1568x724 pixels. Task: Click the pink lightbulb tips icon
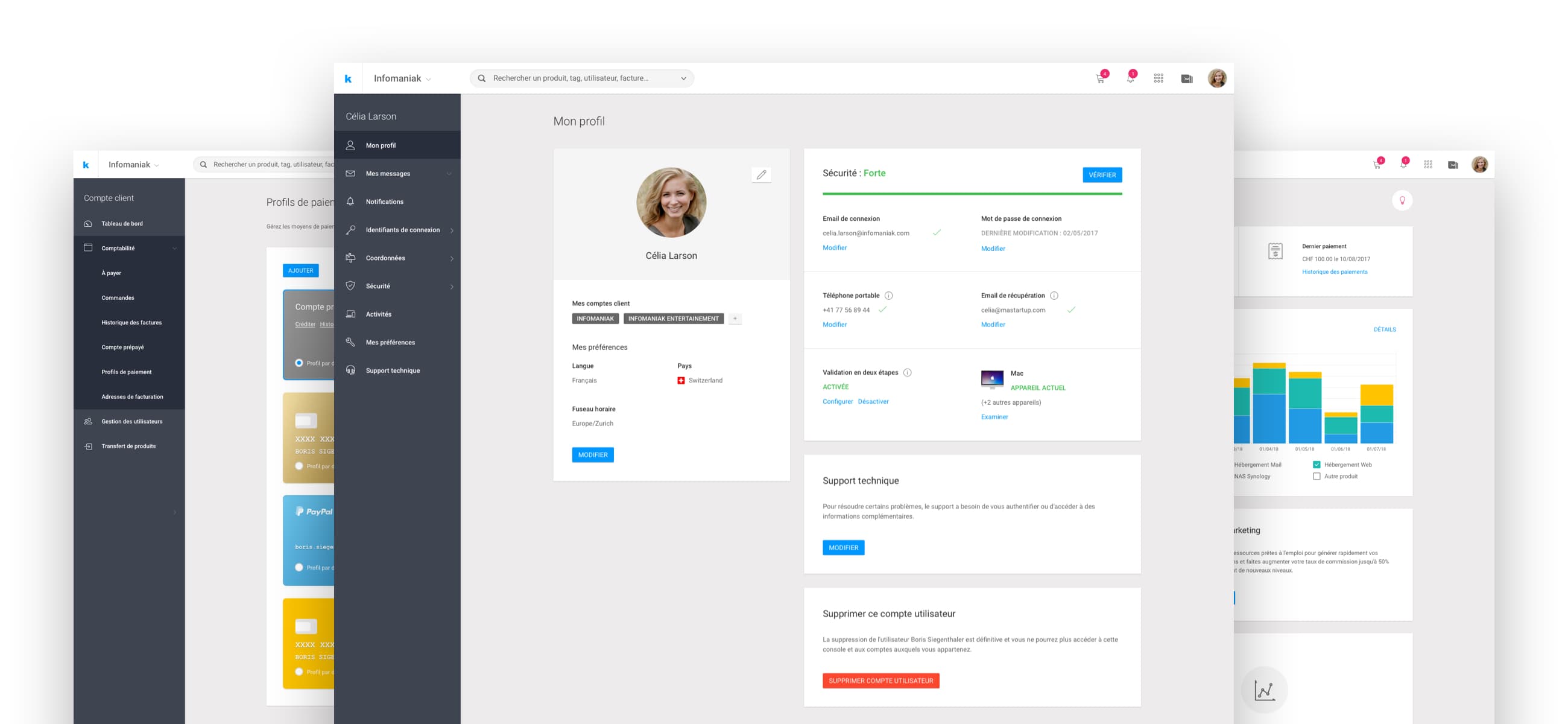point(1402,200)
